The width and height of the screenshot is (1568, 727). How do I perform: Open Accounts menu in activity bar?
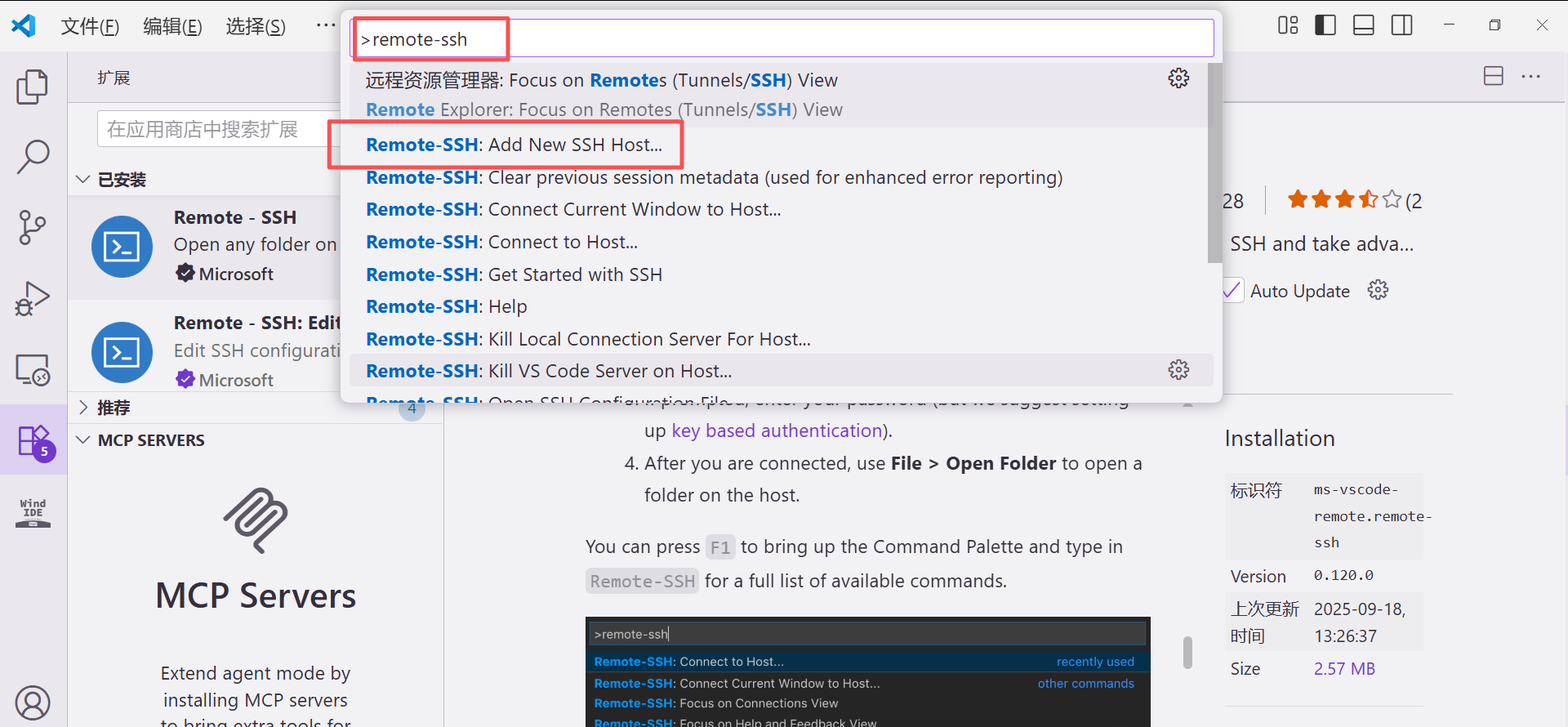33,702
